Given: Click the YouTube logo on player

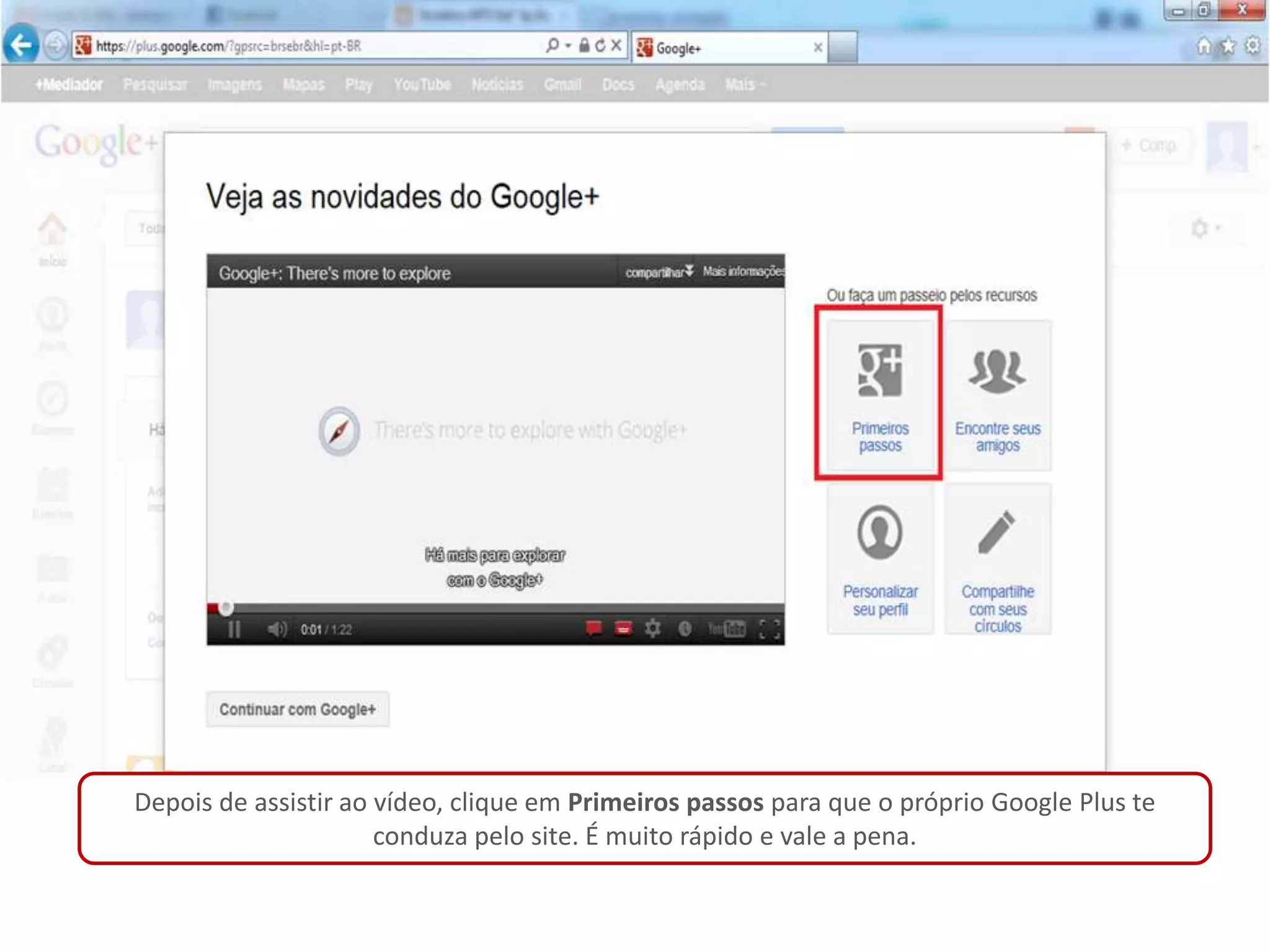Looking at the screenshot, I should (727, 630).
